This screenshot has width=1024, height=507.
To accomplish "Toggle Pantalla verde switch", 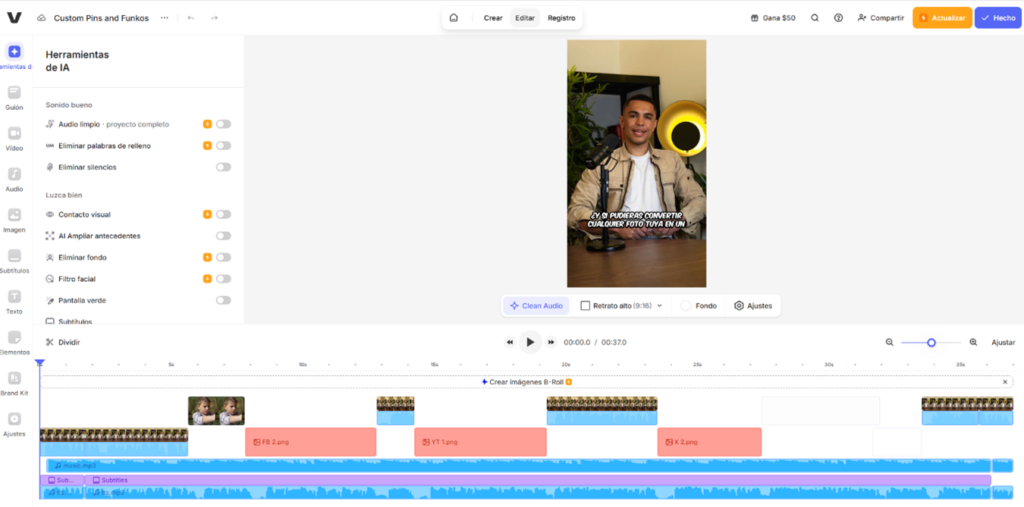I will tap(223, 301).
